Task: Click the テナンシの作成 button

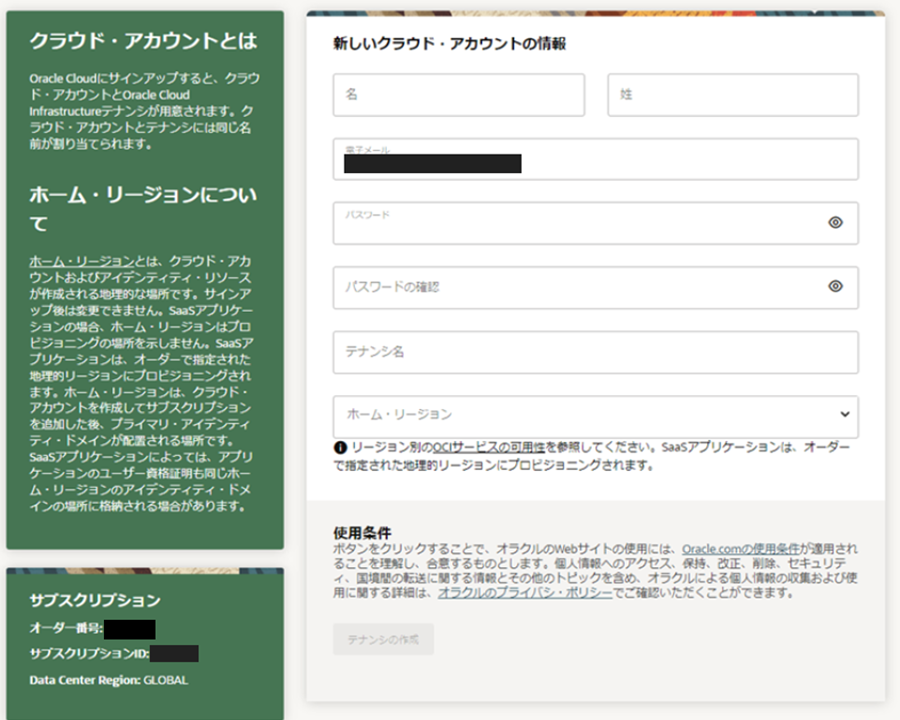Action: point(383,639)
